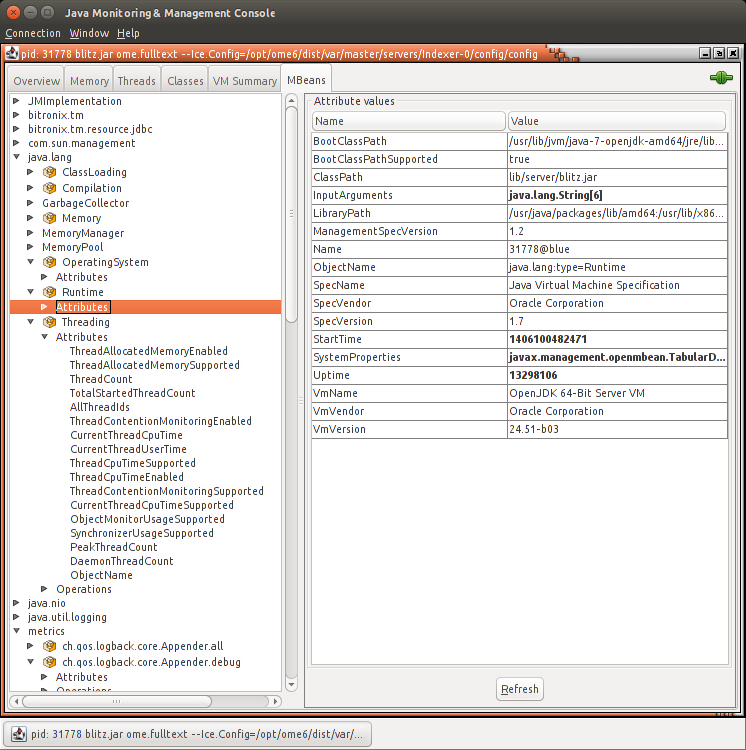Click the Appender.all MBean icon

pyautogui.click(x=49, y=647)
